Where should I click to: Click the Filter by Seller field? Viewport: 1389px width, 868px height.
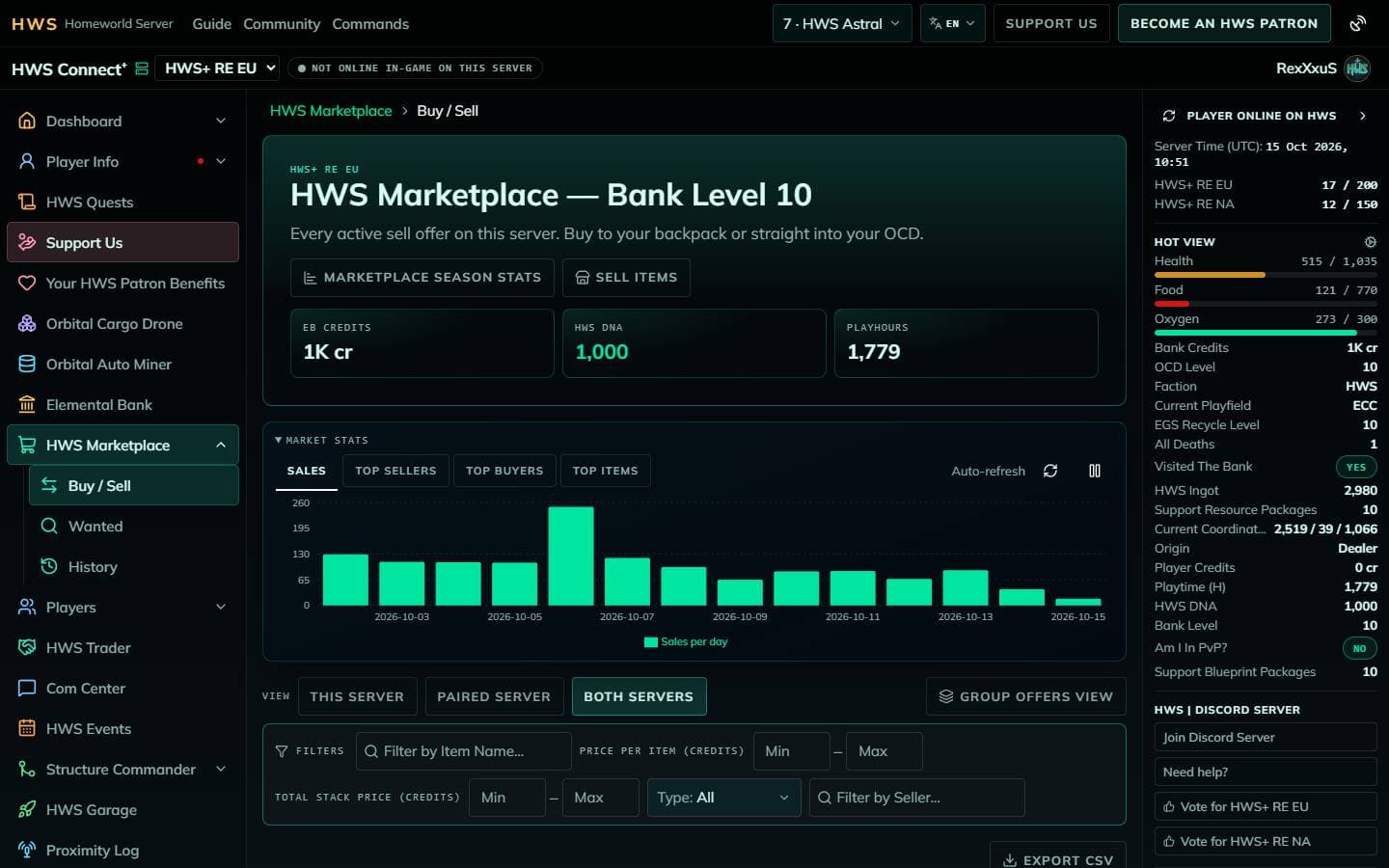[x=917, y=798]
